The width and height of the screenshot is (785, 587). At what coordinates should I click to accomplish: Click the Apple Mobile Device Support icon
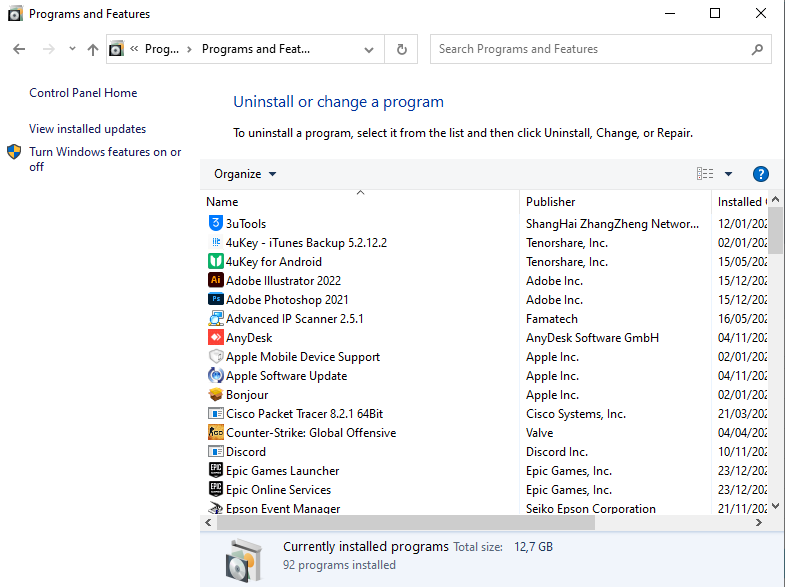[215, 356]
